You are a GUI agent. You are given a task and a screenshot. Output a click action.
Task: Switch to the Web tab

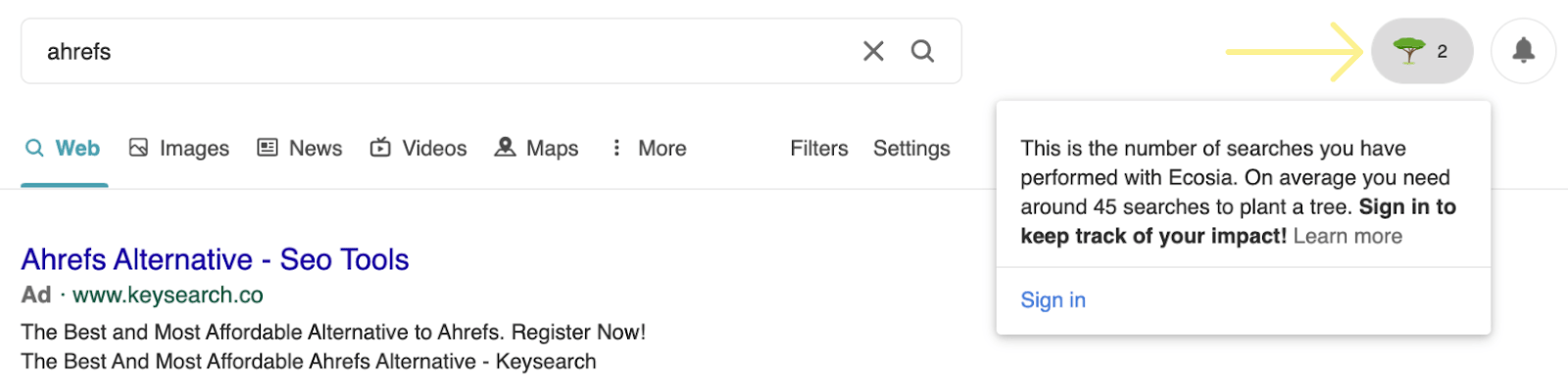point(64,148)
